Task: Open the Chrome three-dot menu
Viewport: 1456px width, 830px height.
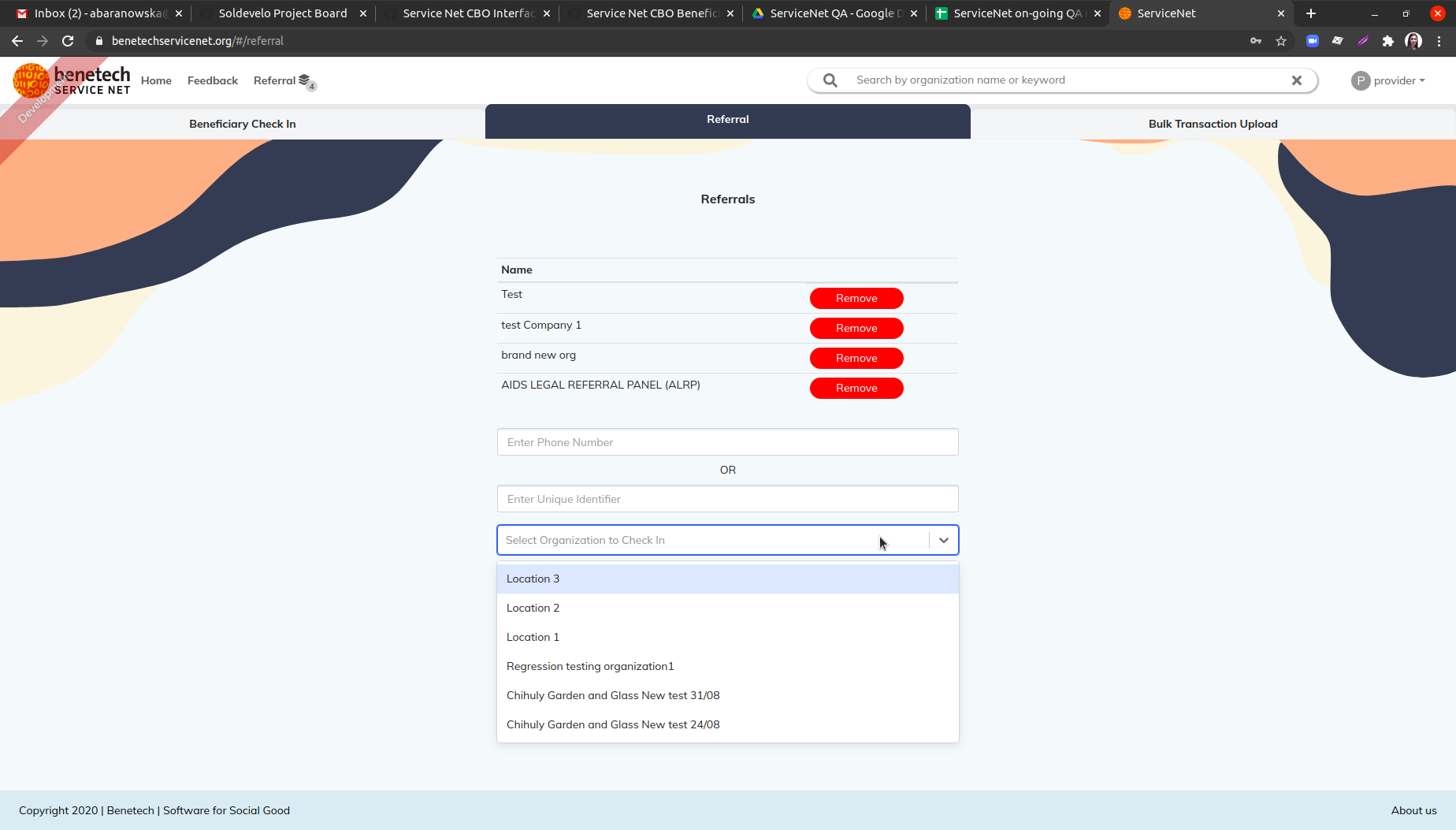Action: 1439,40
